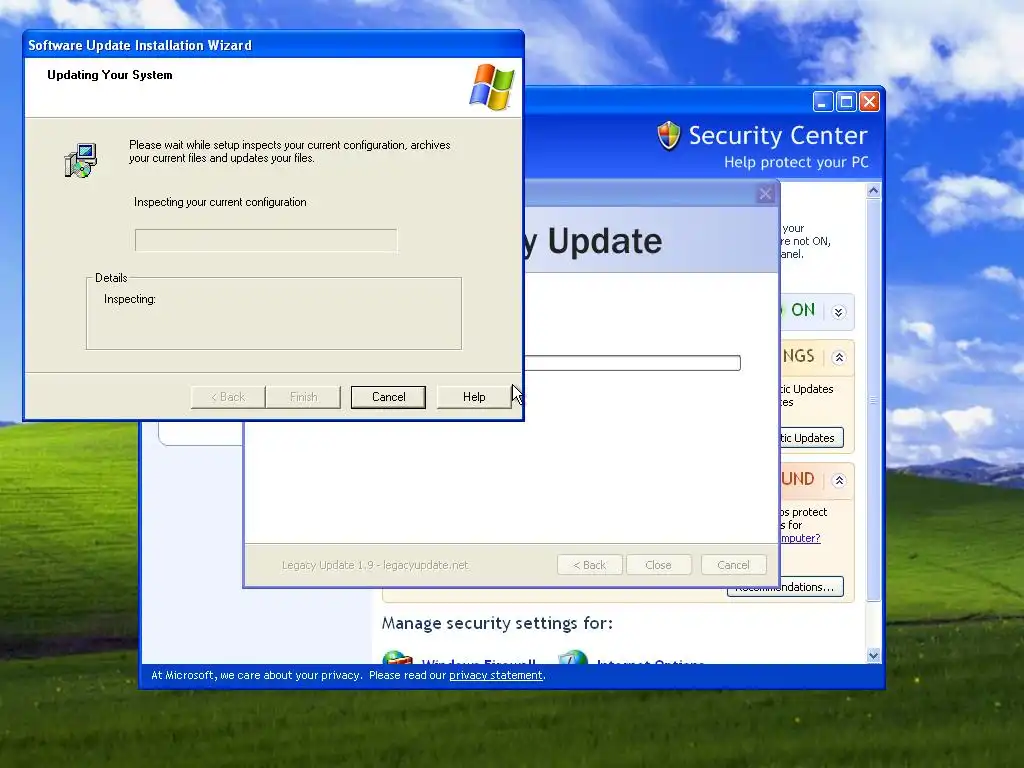
Task: Click the Windows Firewall globe icon
Action: pos(397,657)
